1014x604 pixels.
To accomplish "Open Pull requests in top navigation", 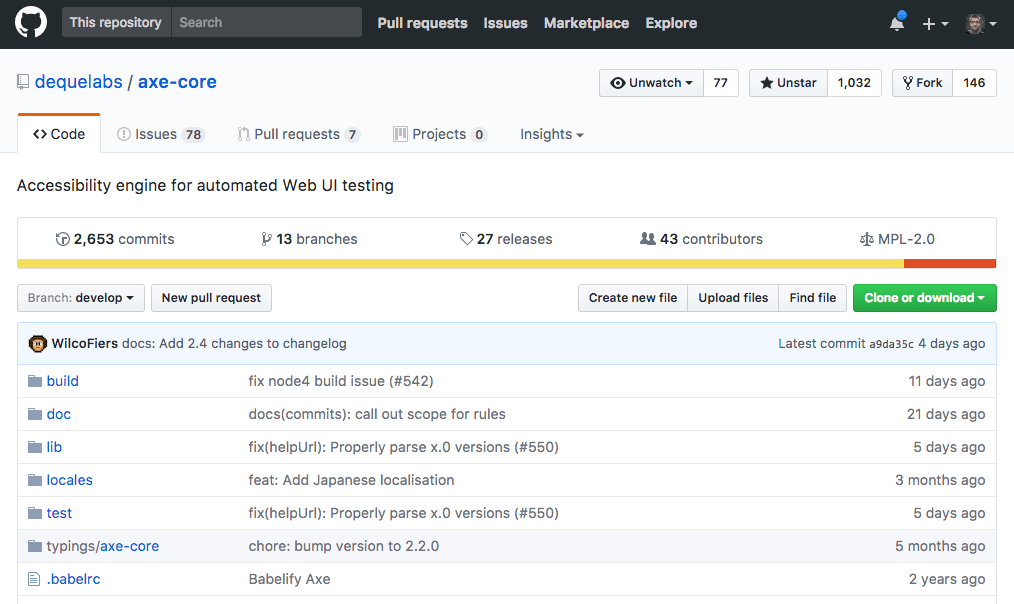I will click(x=422, y=23).
